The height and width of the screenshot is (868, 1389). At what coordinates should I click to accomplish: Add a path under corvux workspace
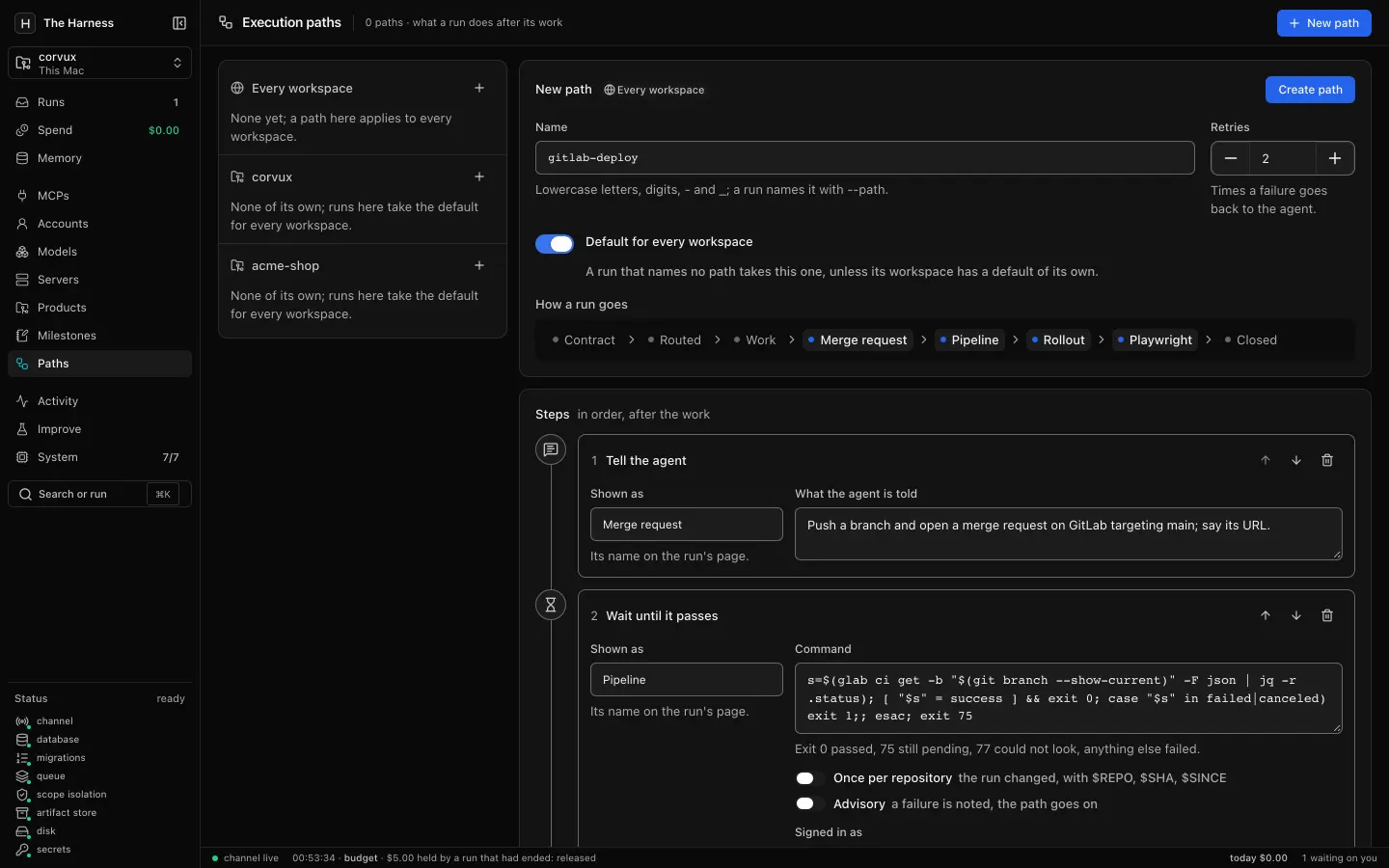coord(479,176)
